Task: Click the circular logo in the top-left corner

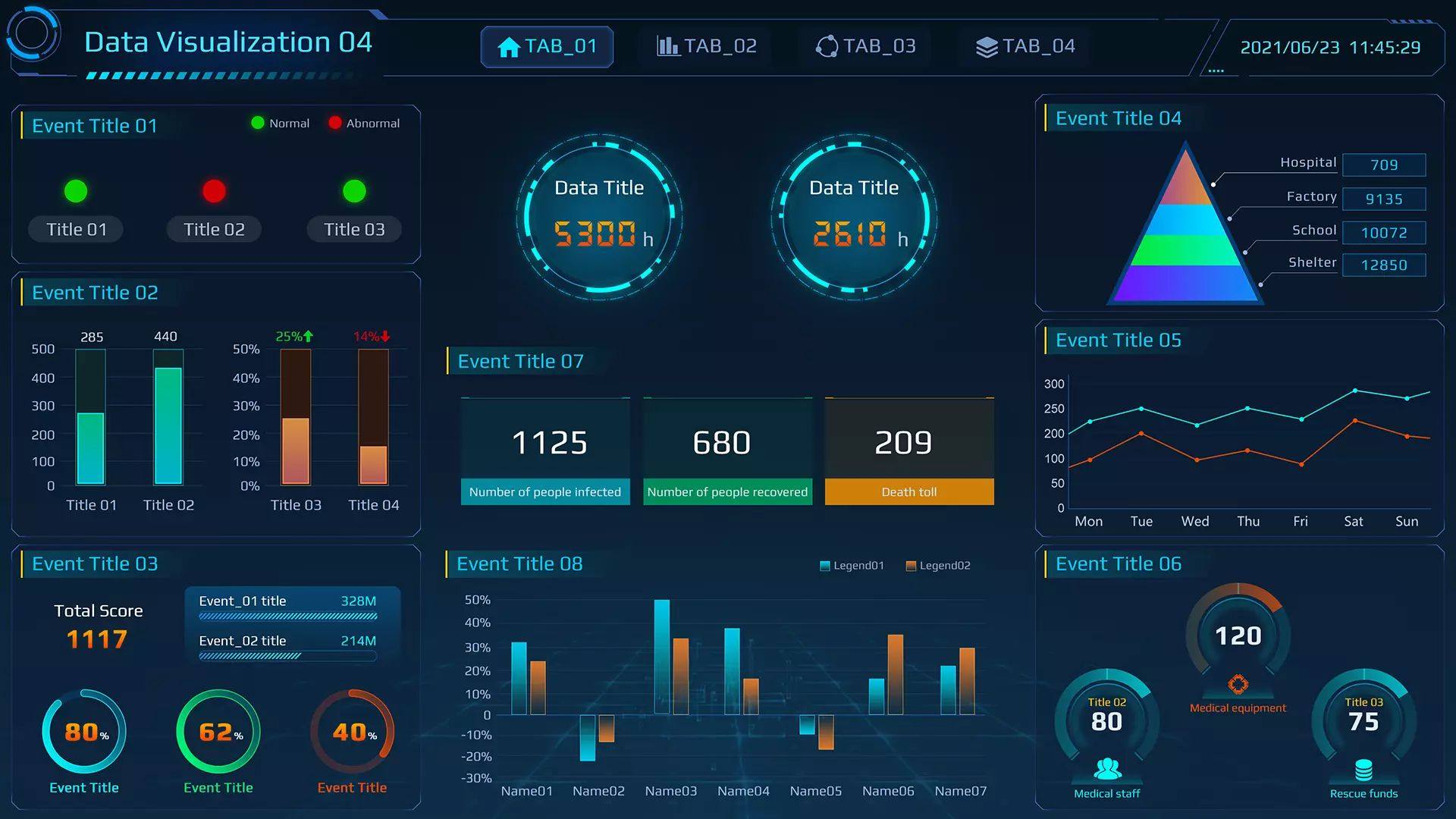Action: click(33, 34)
